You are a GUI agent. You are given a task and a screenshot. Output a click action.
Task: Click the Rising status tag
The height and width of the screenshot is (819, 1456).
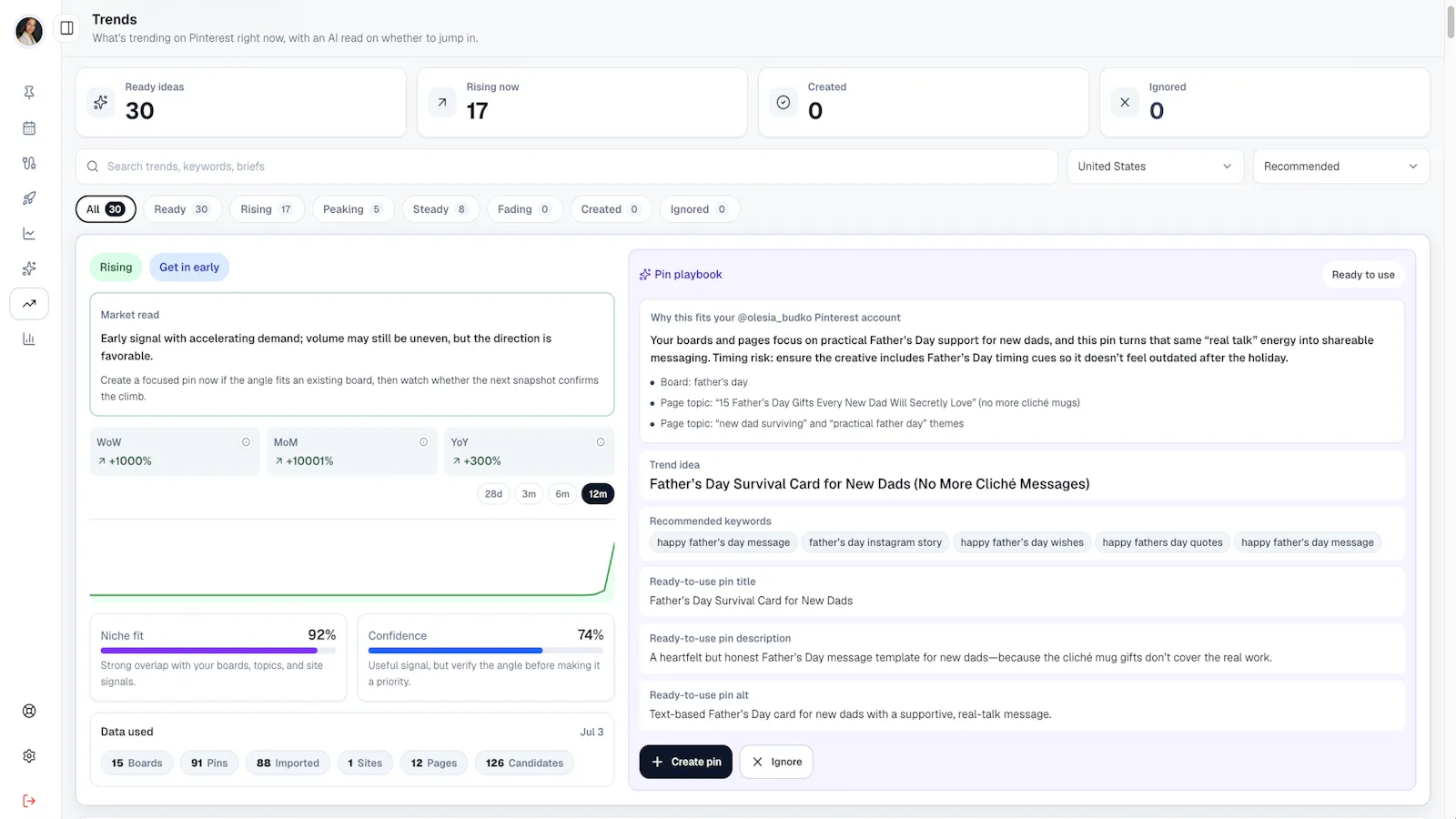(116, 268)
